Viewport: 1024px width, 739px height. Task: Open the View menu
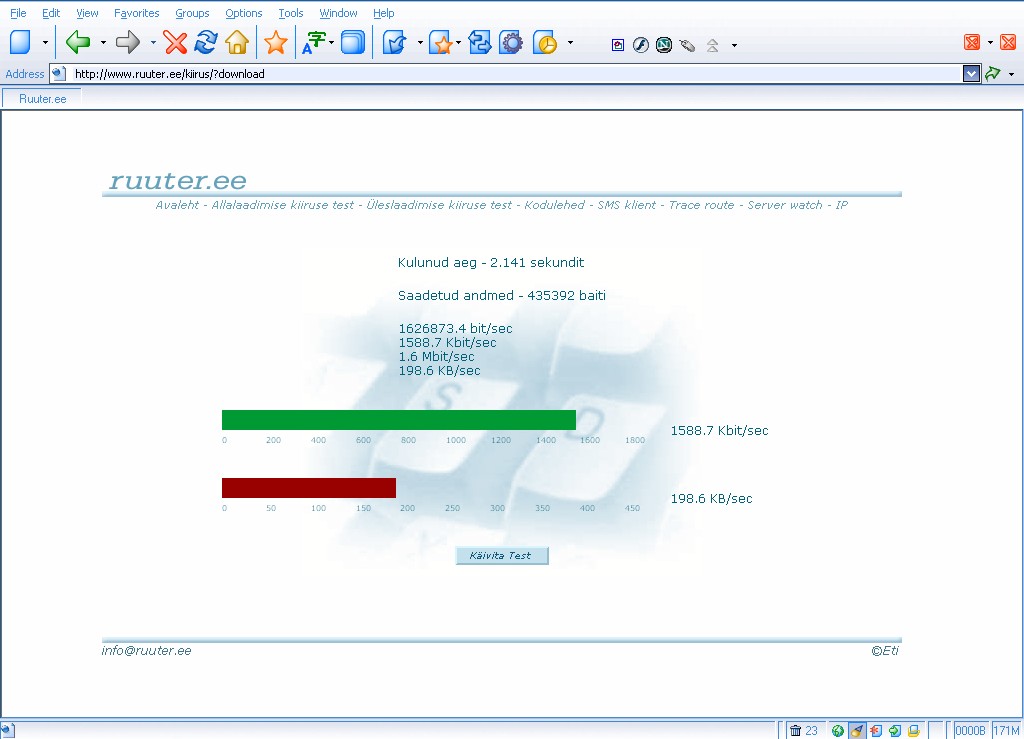coord(87,13)
